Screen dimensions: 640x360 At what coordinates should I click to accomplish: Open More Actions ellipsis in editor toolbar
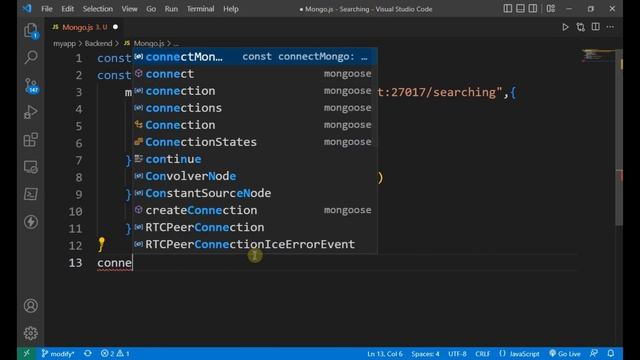pyautogui.click(x=610, y=27)
